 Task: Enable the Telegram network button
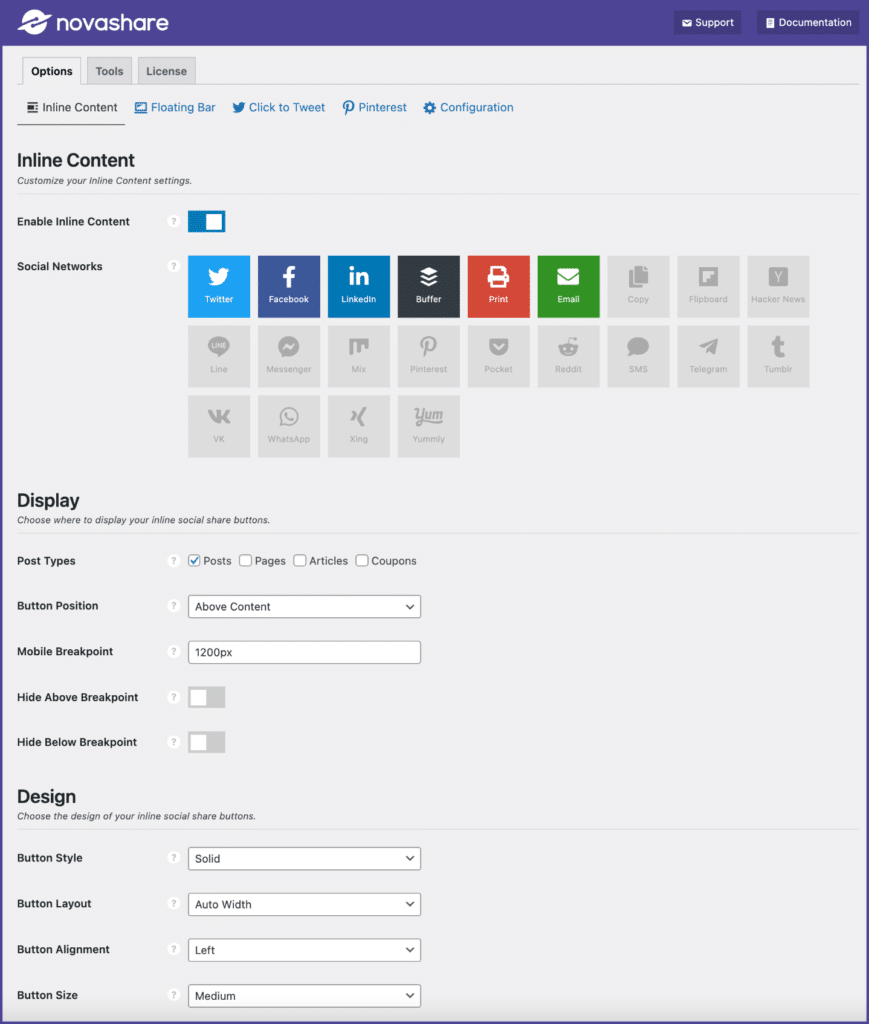click(x=708, y=357)
